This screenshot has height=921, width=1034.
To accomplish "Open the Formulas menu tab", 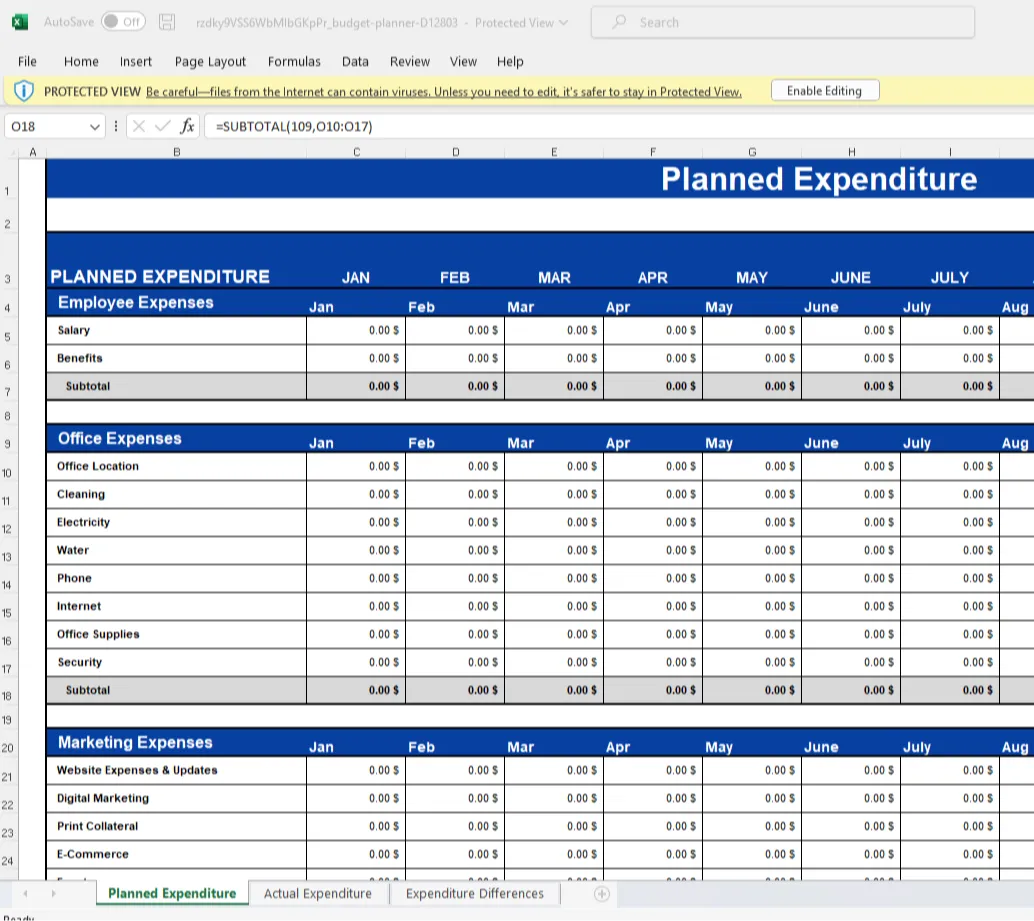I will click(294, 61).
